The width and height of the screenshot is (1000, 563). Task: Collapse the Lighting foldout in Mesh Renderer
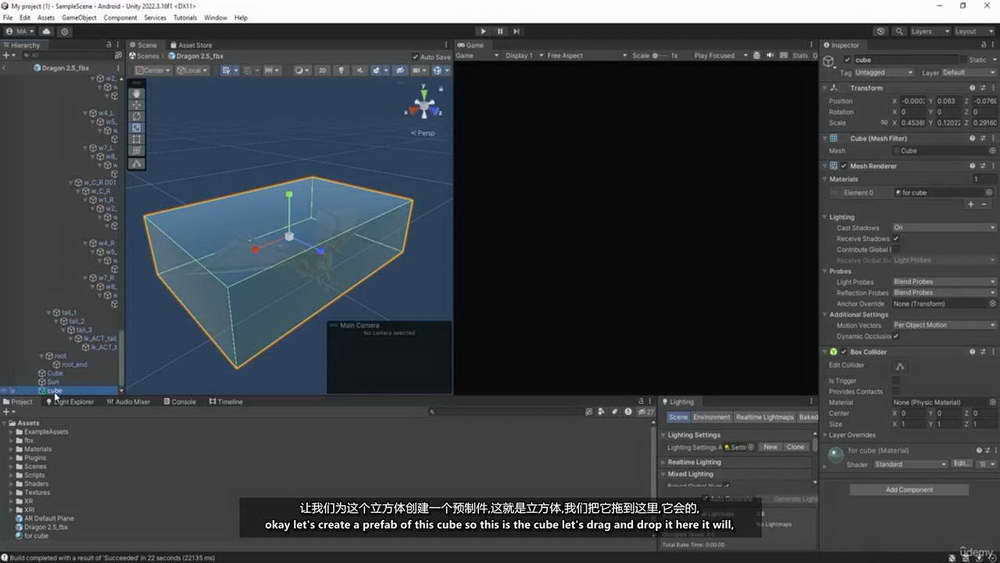(825, 217)
